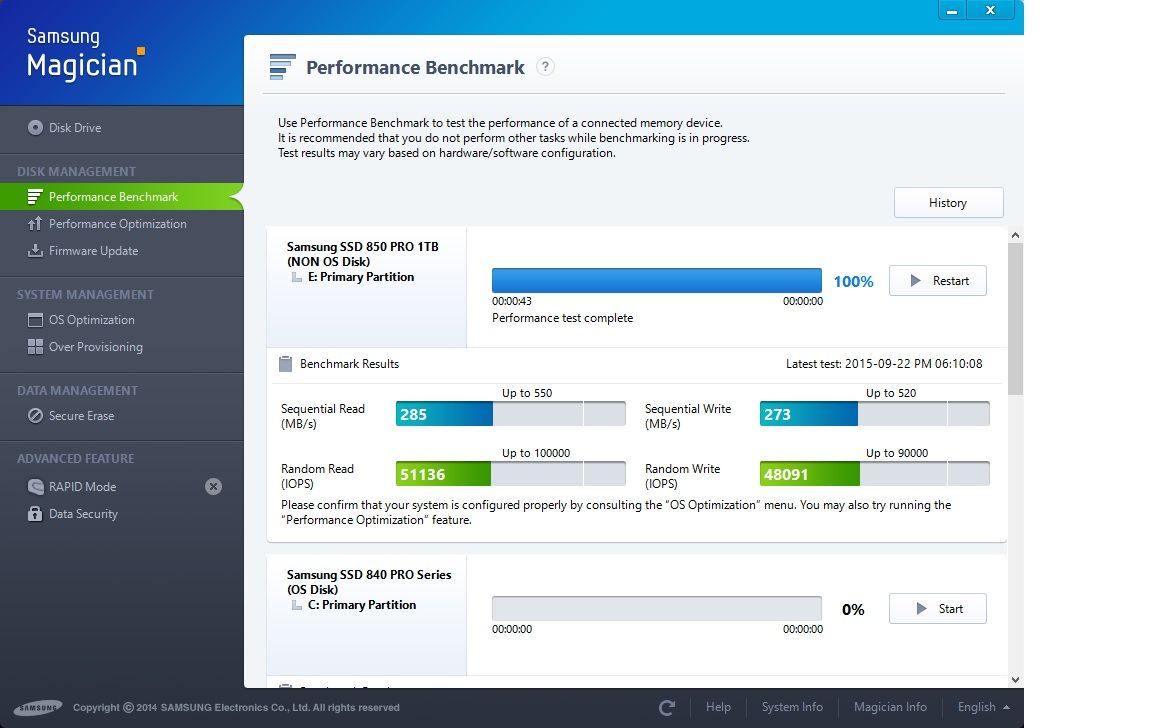Expand the English language dropdown

[983, 707]
